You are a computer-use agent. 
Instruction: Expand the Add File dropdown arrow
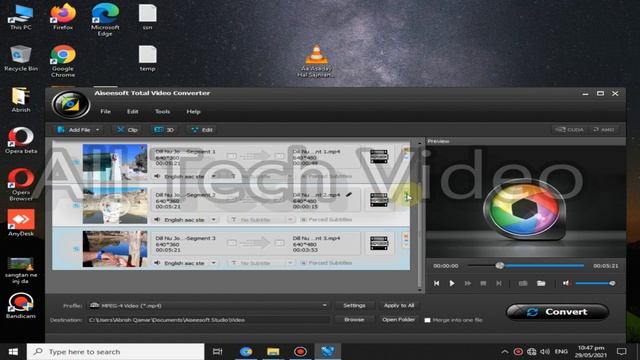pos(98,130)
